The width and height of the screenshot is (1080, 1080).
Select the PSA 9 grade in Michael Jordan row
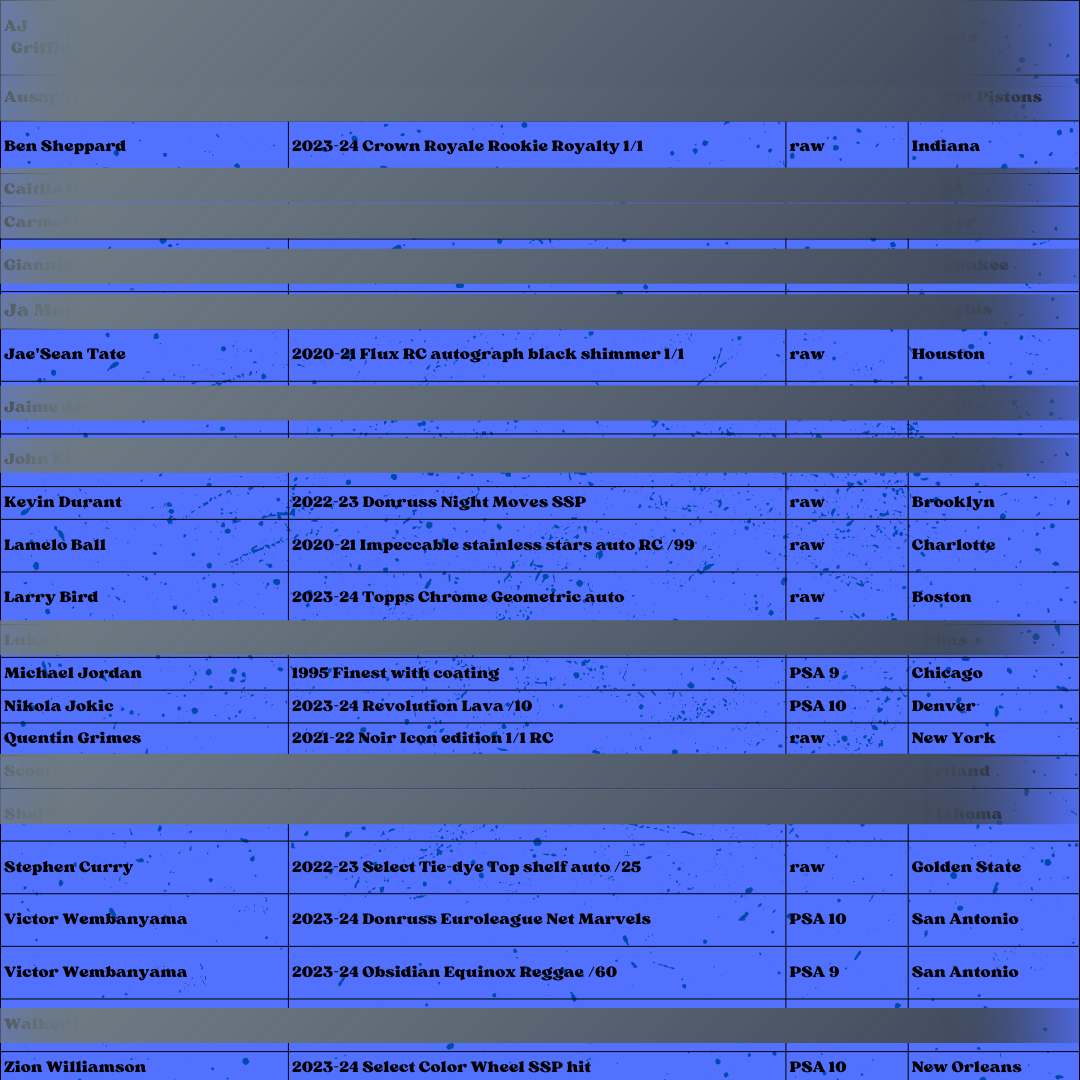[814, 673]
